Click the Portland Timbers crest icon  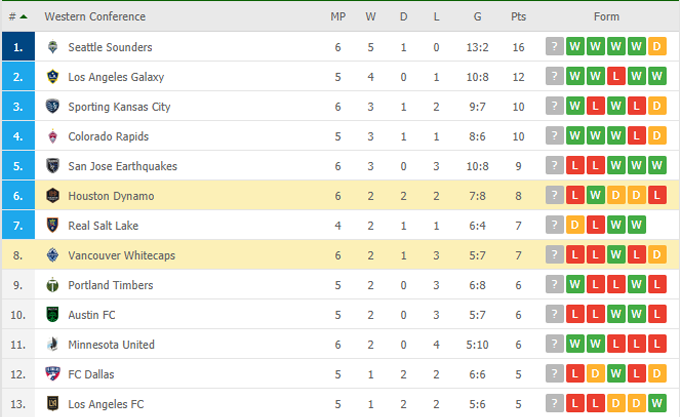pos(53,285)
